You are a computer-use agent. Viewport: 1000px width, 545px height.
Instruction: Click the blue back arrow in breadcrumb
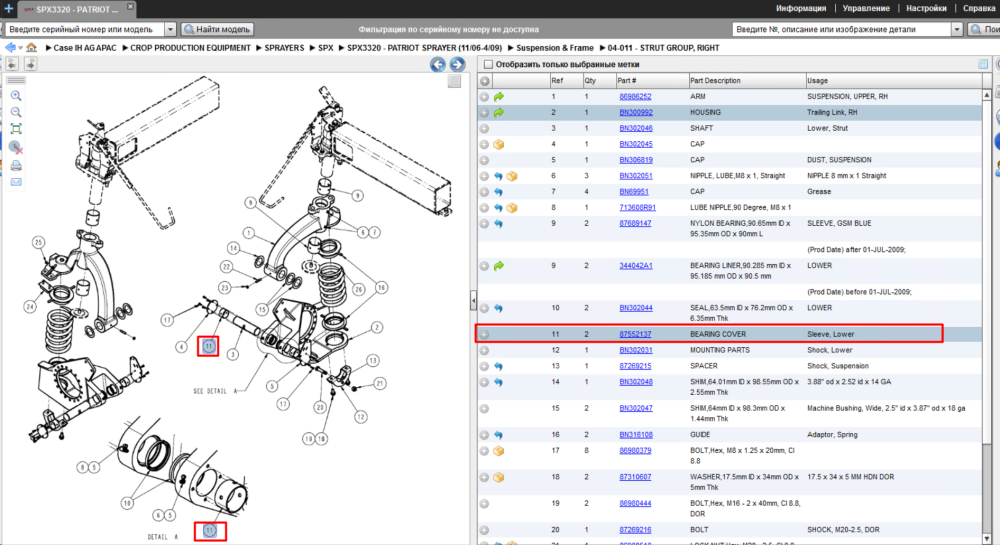10,48
